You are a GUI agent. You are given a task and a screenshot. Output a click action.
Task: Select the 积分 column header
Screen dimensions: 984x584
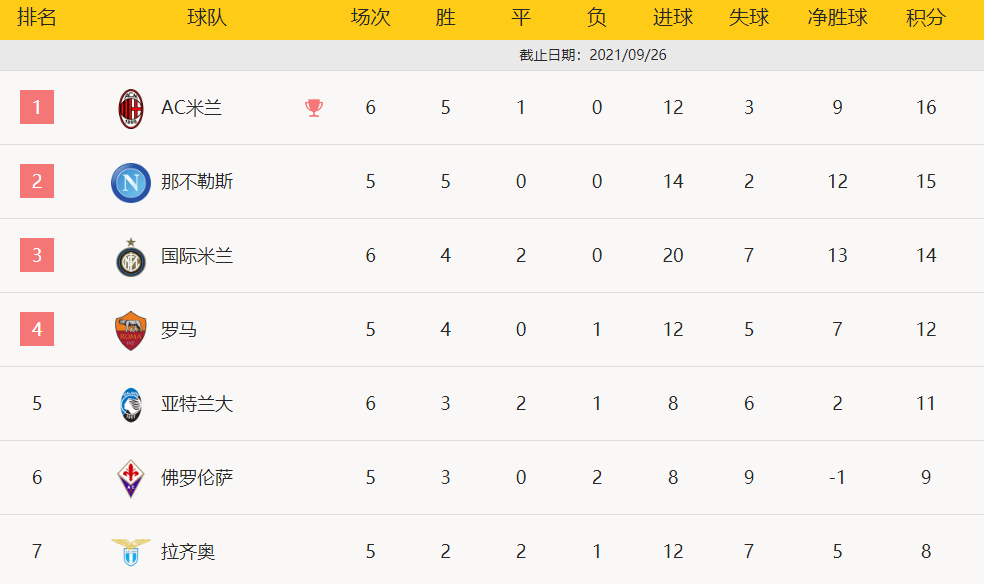pos(926,19)
